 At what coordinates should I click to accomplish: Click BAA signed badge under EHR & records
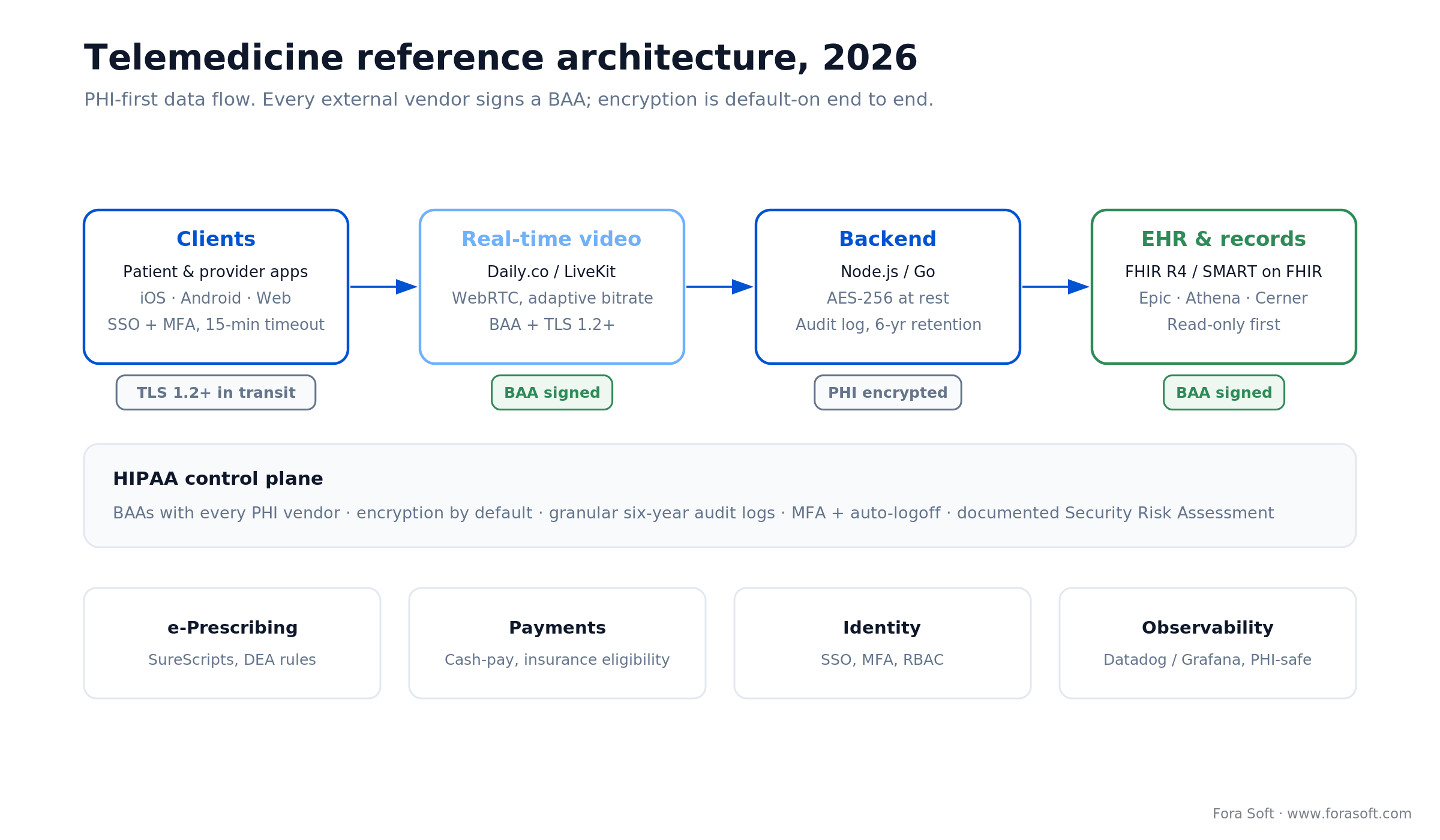(x=1224, y=392)
